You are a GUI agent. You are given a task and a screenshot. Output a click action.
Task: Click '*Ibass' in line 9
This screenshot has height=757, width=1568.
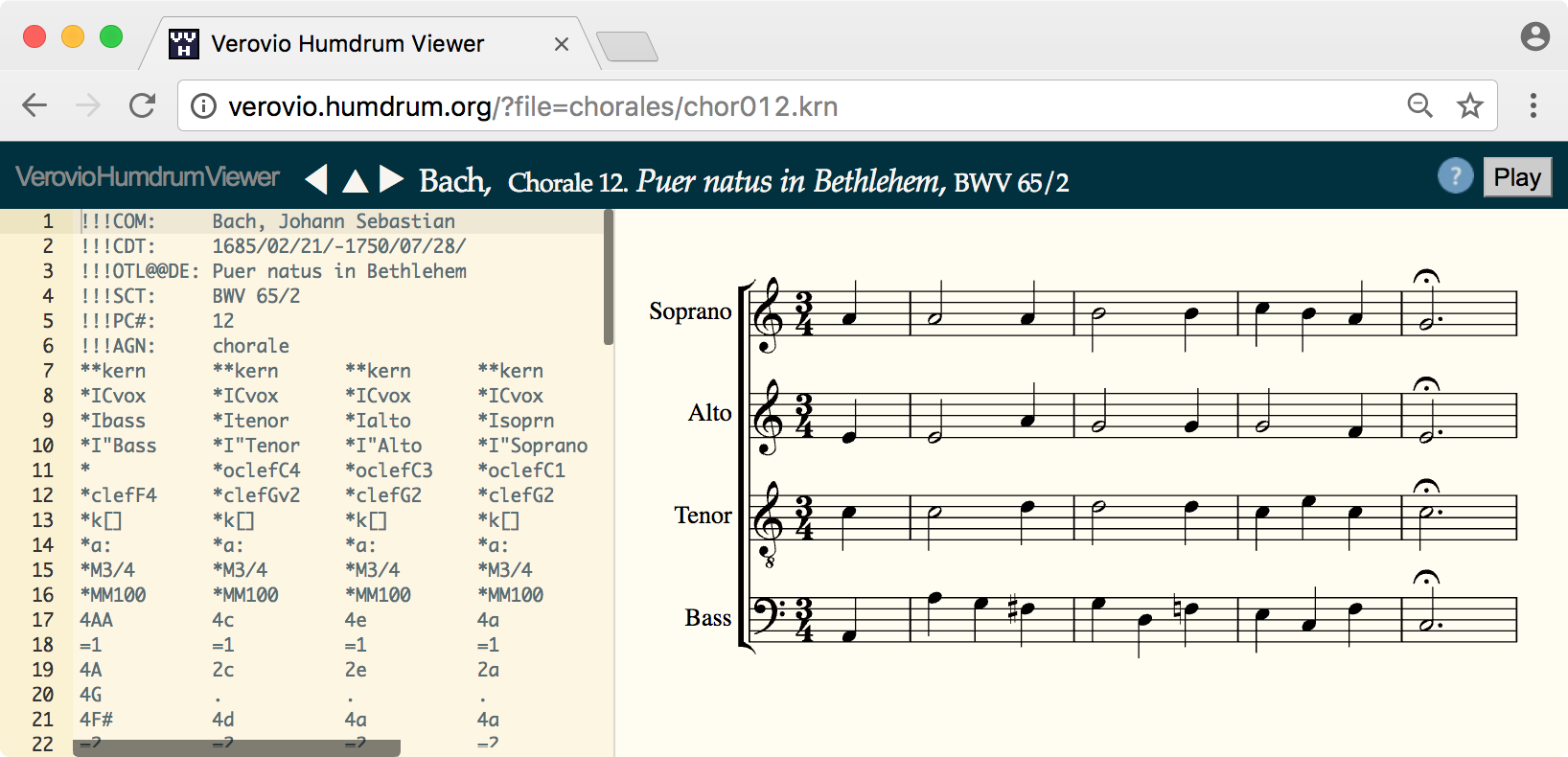point(113,421)
